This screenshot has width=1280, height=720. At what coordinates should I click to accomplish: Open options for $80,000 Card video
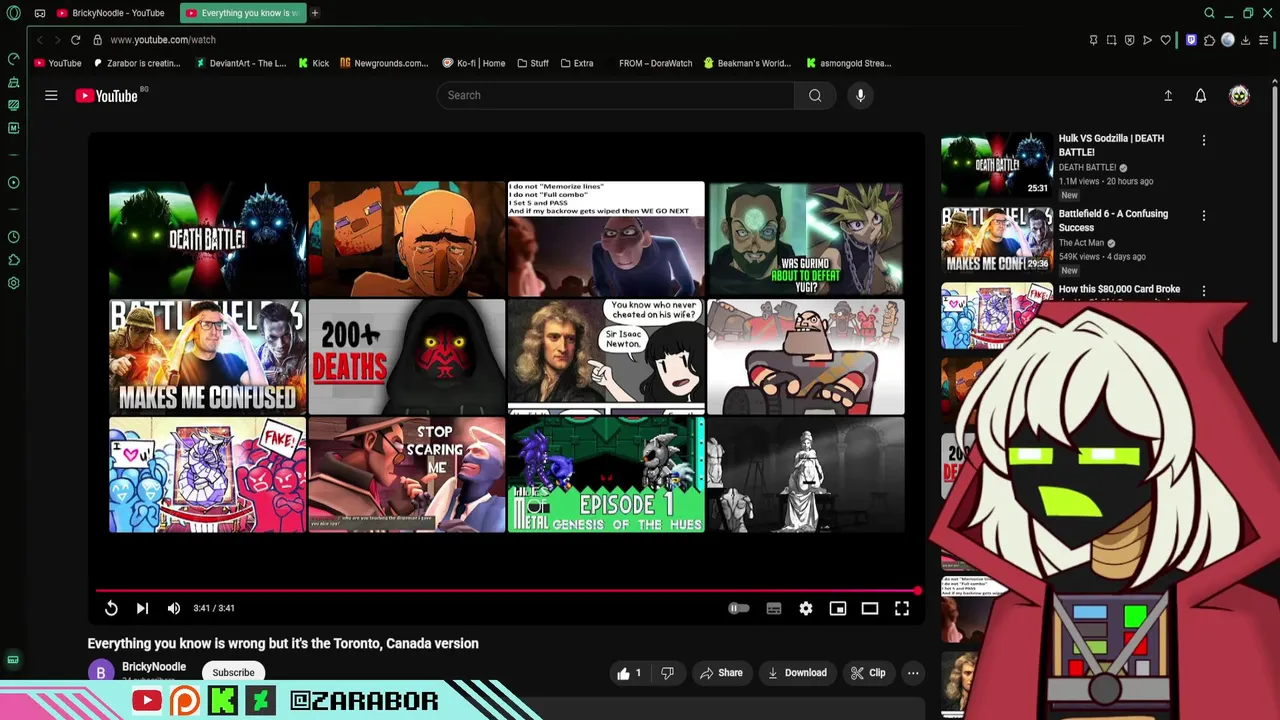1204,291
